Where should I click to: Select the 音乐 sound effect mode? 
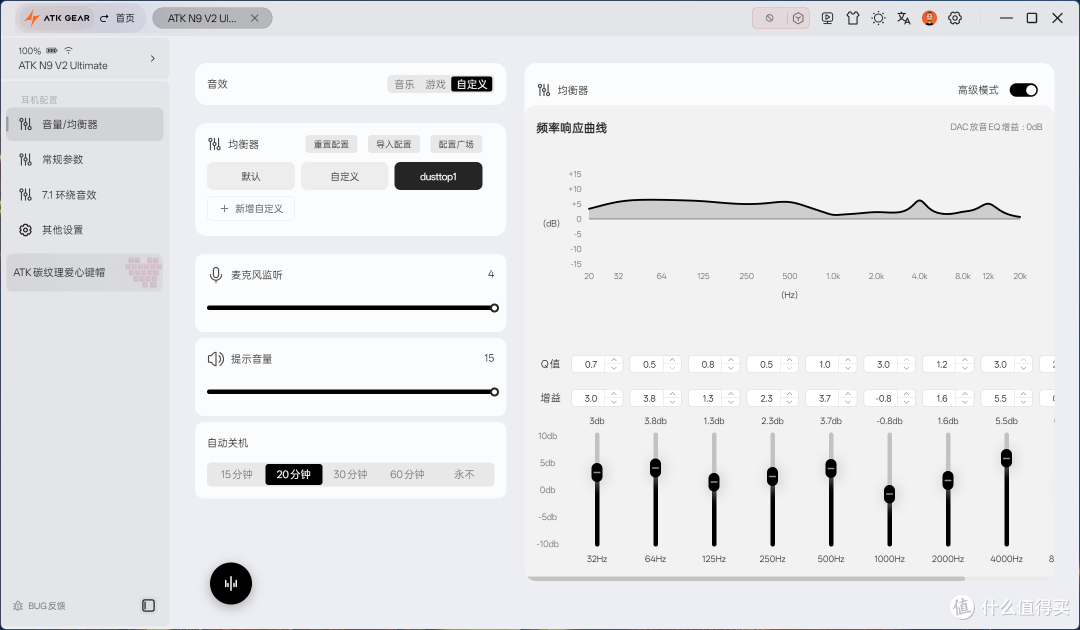click(x=404, y=84)
